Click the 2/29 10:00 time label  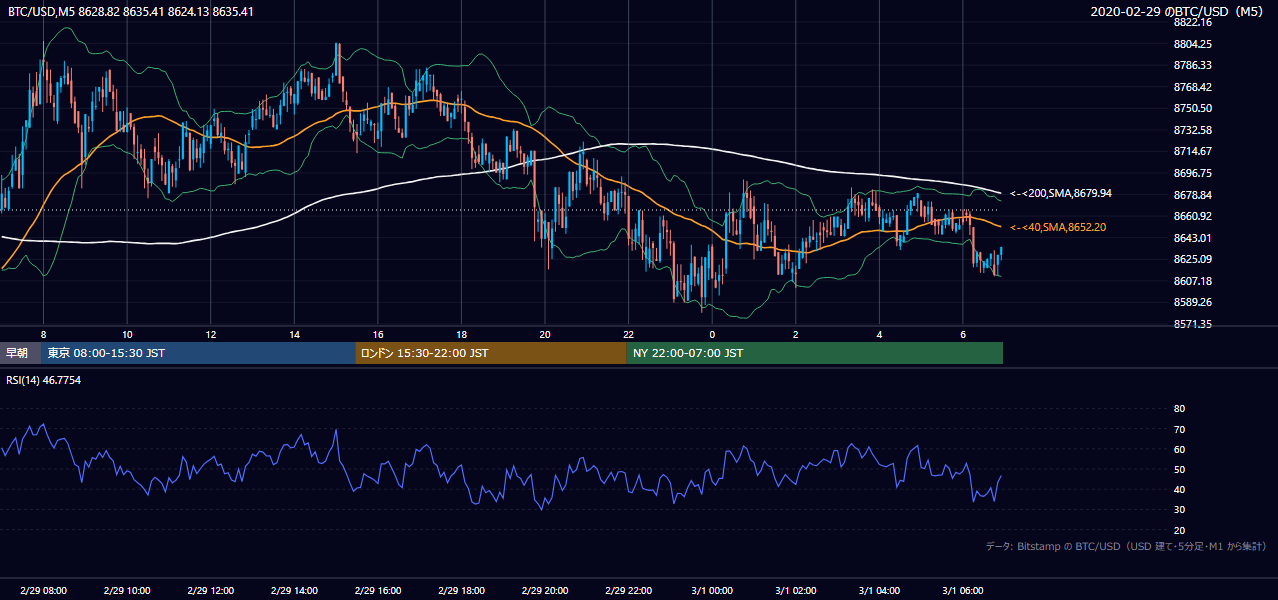126,591
